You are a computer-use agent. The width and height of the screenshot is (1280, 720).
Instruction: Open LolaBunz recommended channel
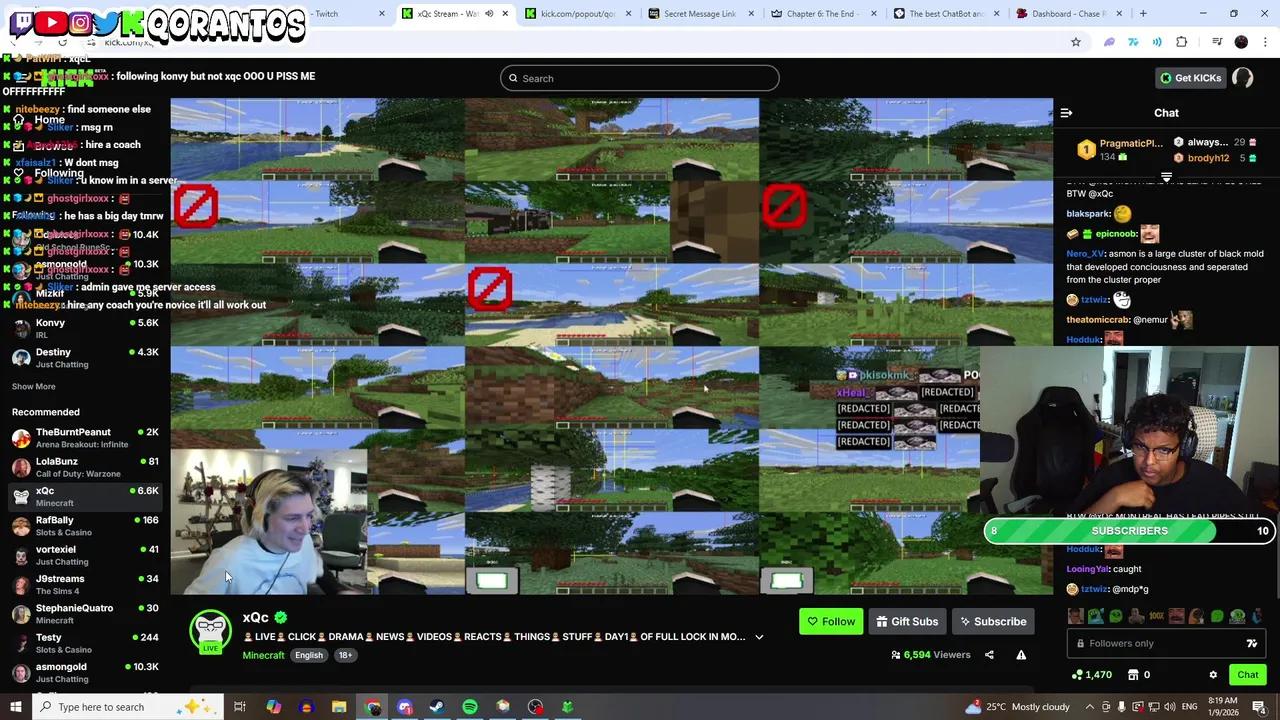pos(84,467)
